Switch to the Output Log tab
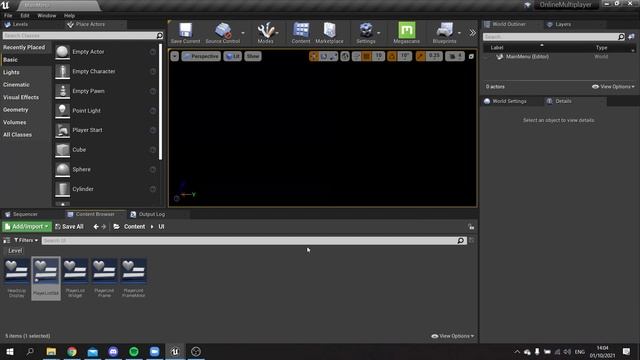Viewport: 640px width, 360px height. point(148,214)
